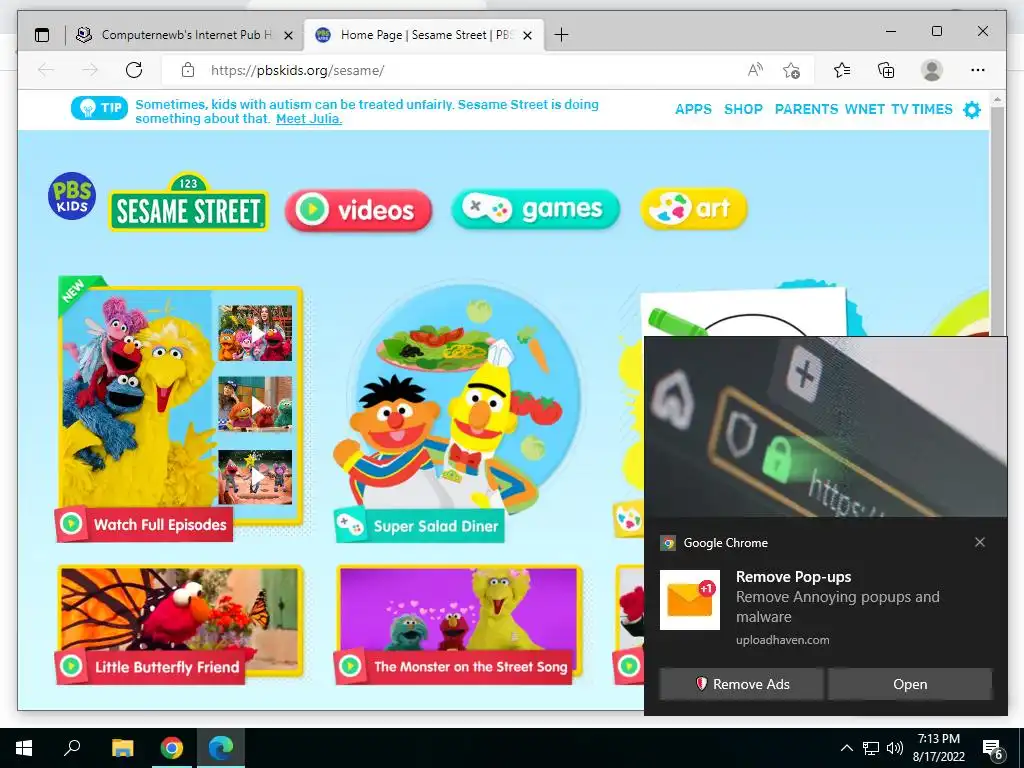The image size is (1024, 768).
Task: Close the Computernewb's Internet Pub tab
Action: (288, 35)
